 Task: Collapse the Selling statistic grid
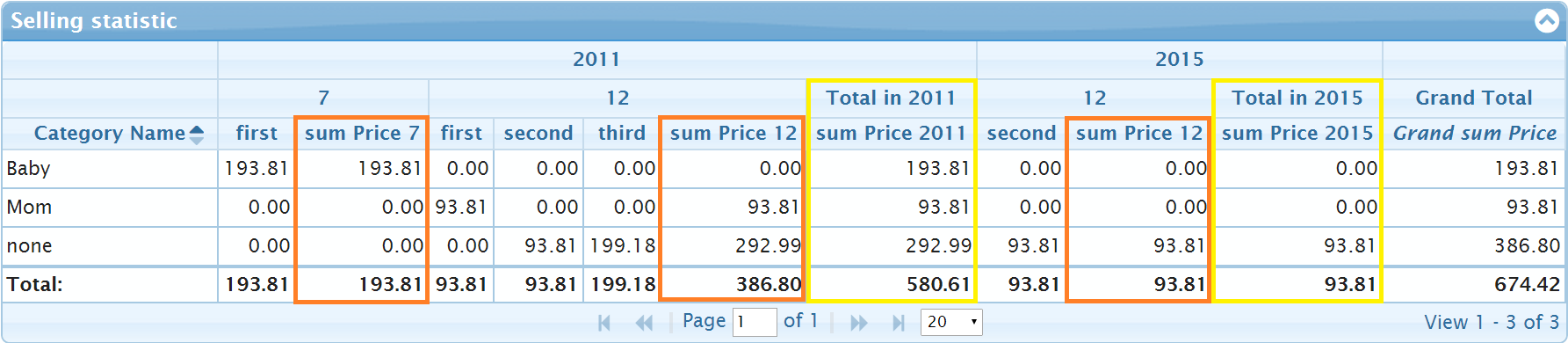[1546, 20]
